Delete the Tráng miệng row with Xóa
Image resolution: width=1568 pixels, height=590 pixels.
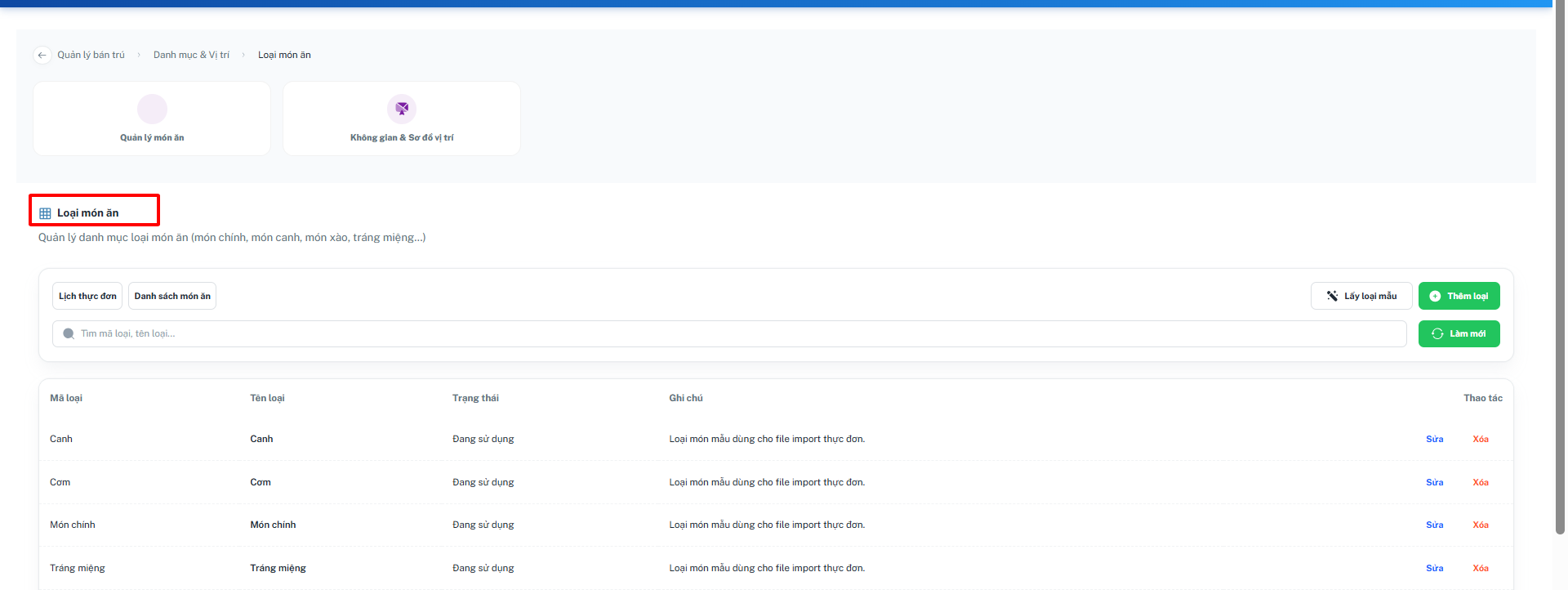[1480, 568]
